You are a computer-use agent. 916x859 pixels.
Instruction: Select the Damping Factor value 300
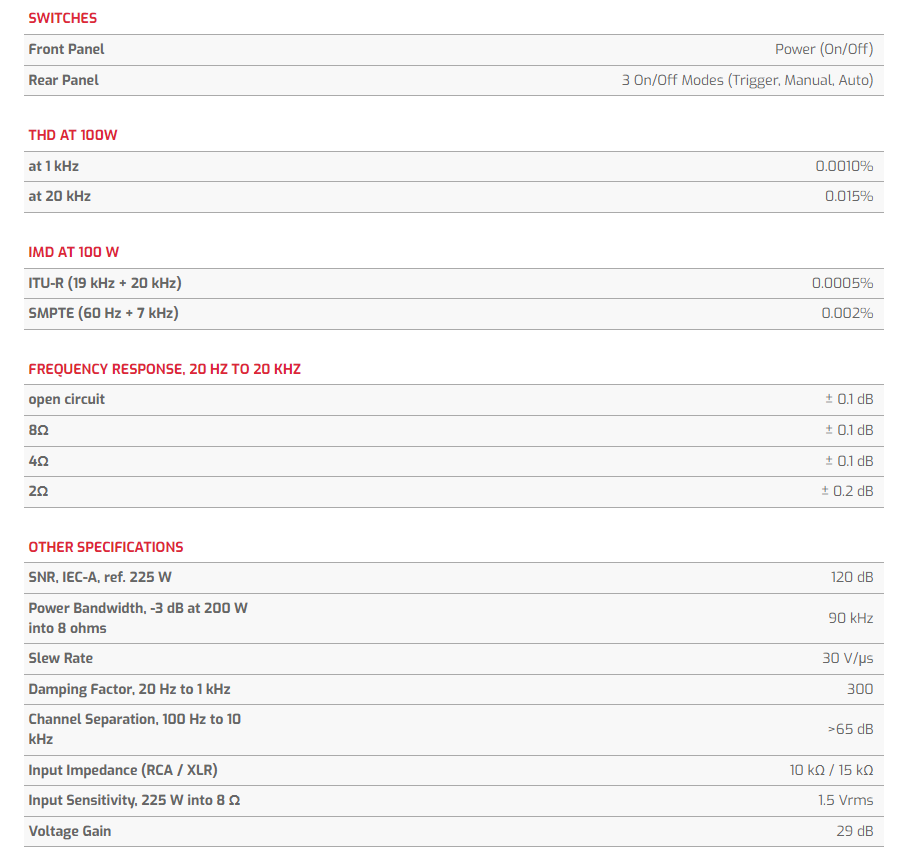pyautogui.click(x=859, y=689)
